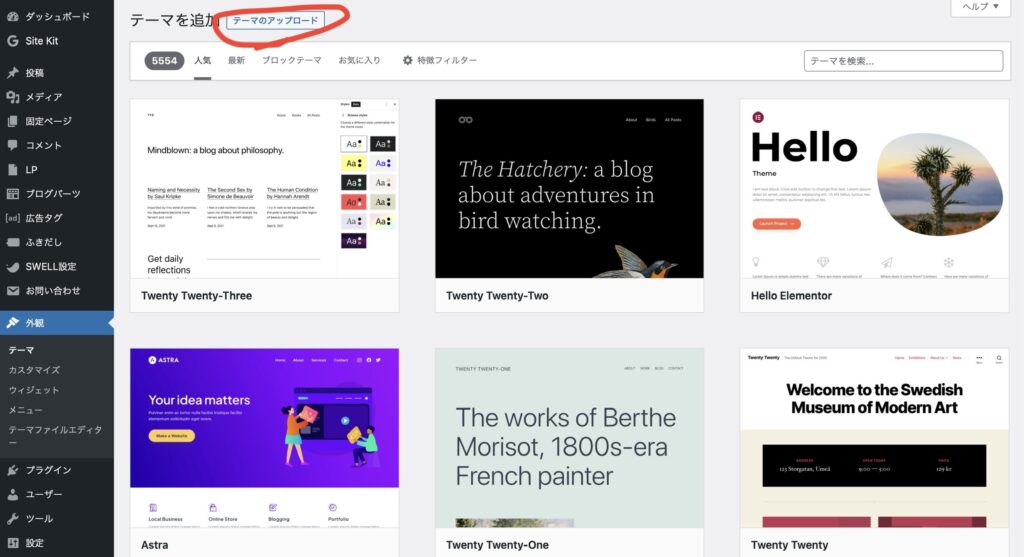Open 投稿 menu in sidebar
The image size is (1024, 557).
click(x=35, y=72)
